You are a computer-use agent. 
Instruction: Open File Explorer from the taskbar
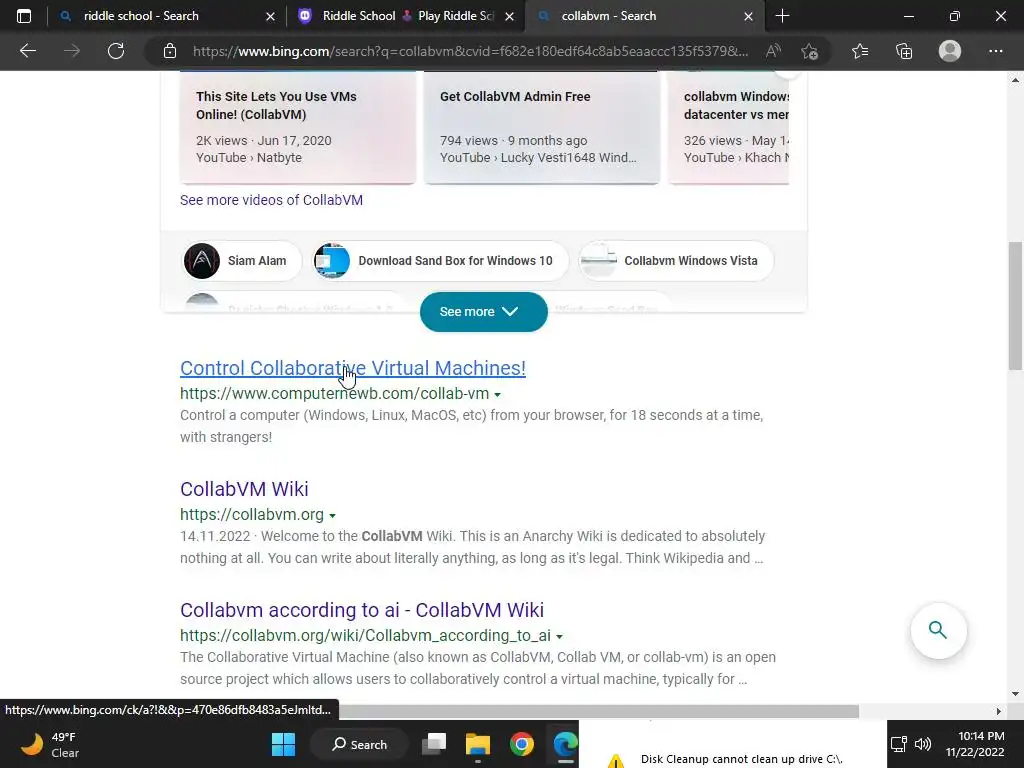click(x=477, y=744)
